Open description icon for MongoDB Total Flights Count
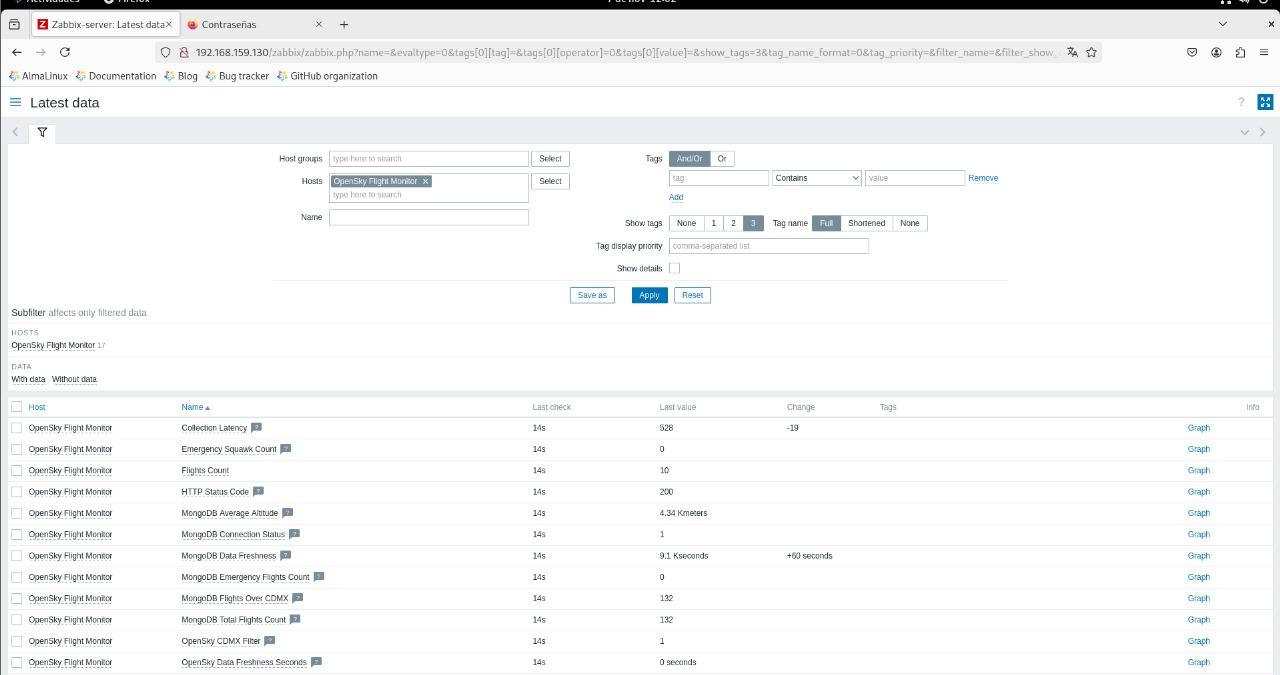This screenshot has height=675, width=1280. 295,619
